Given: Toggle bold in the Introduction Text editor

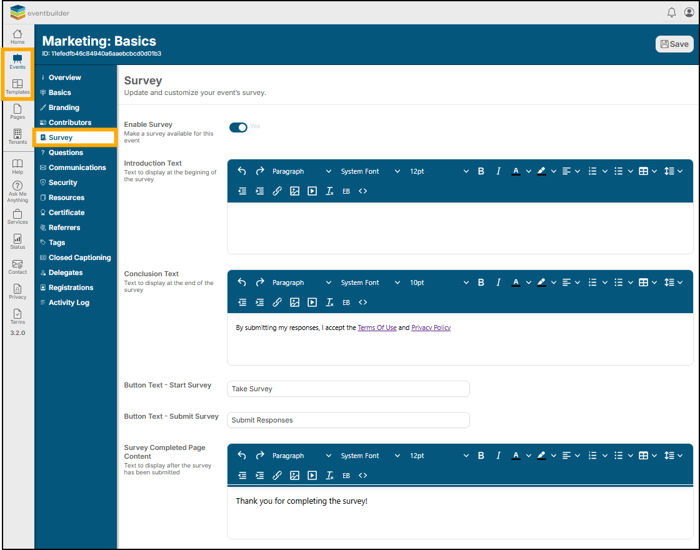Looking at the screenshot, I should [x=481, y=171].
